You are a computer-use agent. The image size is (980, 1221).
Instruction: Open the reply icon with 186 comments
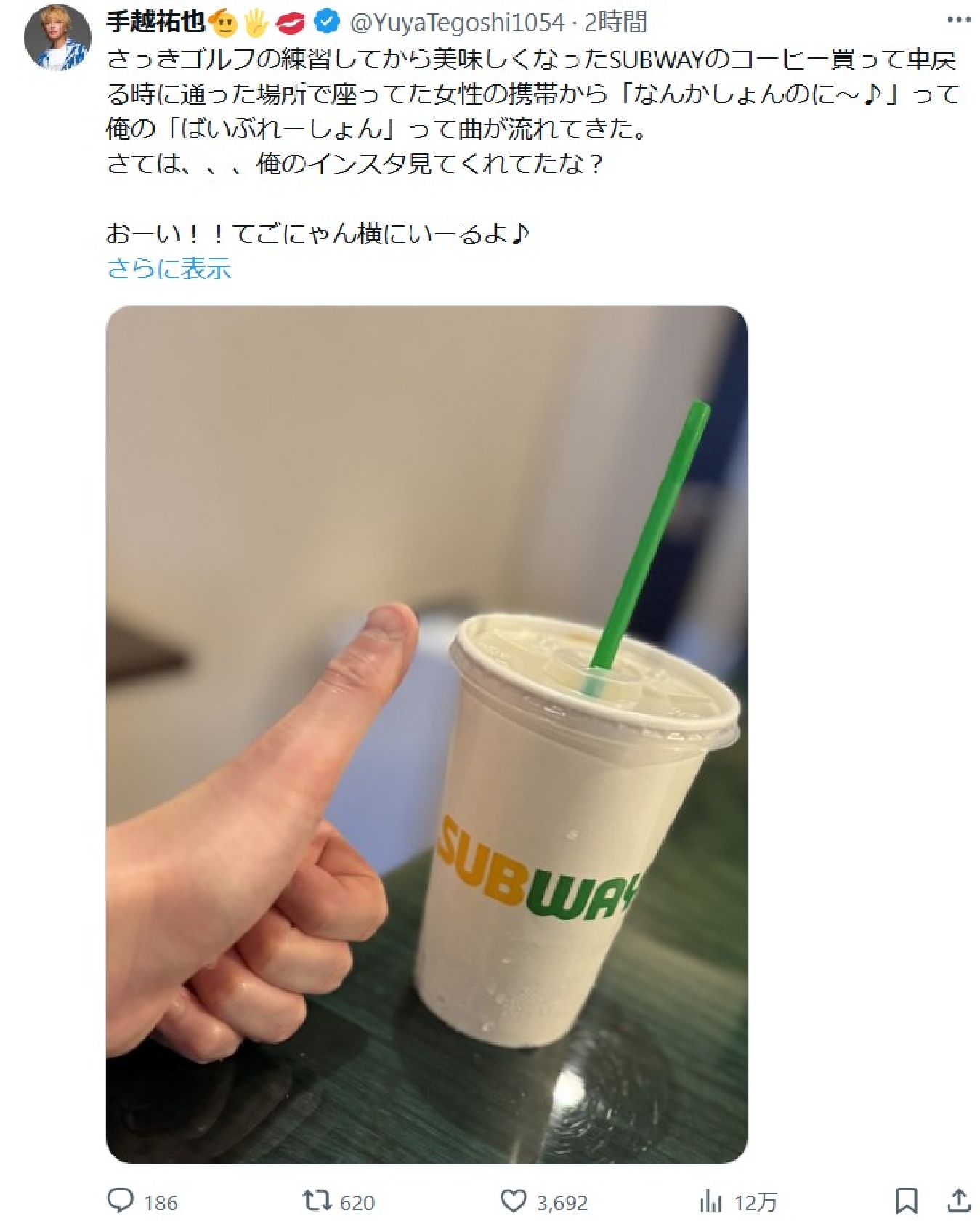[121, 1200]
